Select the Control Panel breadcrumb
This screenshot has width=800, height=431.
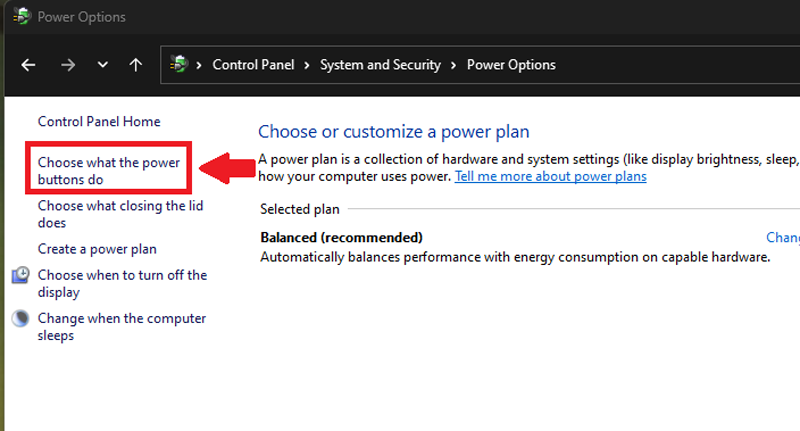pyautogui.click(x=254, y=65)
